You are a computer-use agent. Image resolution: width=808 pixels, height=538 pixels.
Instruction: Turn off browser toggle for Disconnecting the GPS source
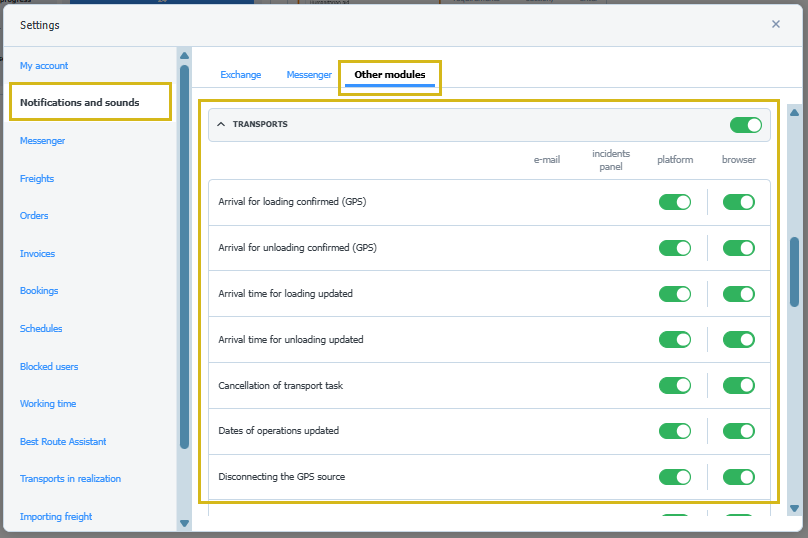click(738, 477)
